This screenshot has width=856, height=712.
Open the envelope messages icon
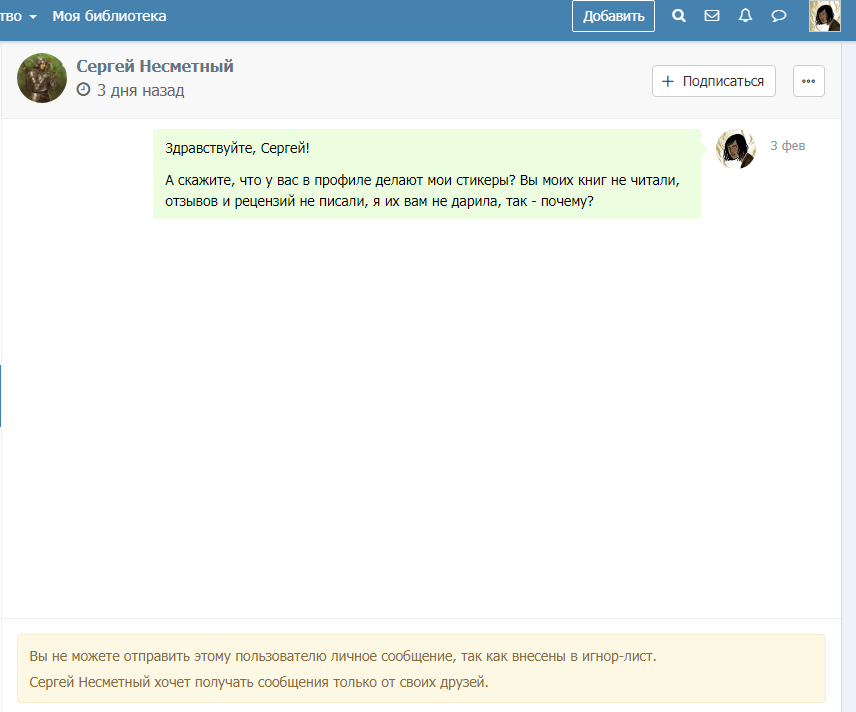712,16
